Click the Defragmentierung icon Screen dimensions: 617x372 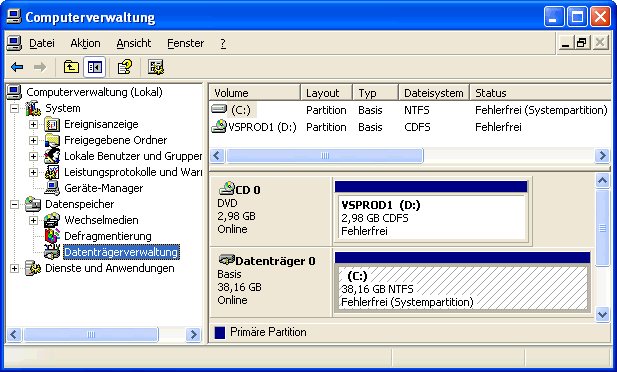pos(52,236)
